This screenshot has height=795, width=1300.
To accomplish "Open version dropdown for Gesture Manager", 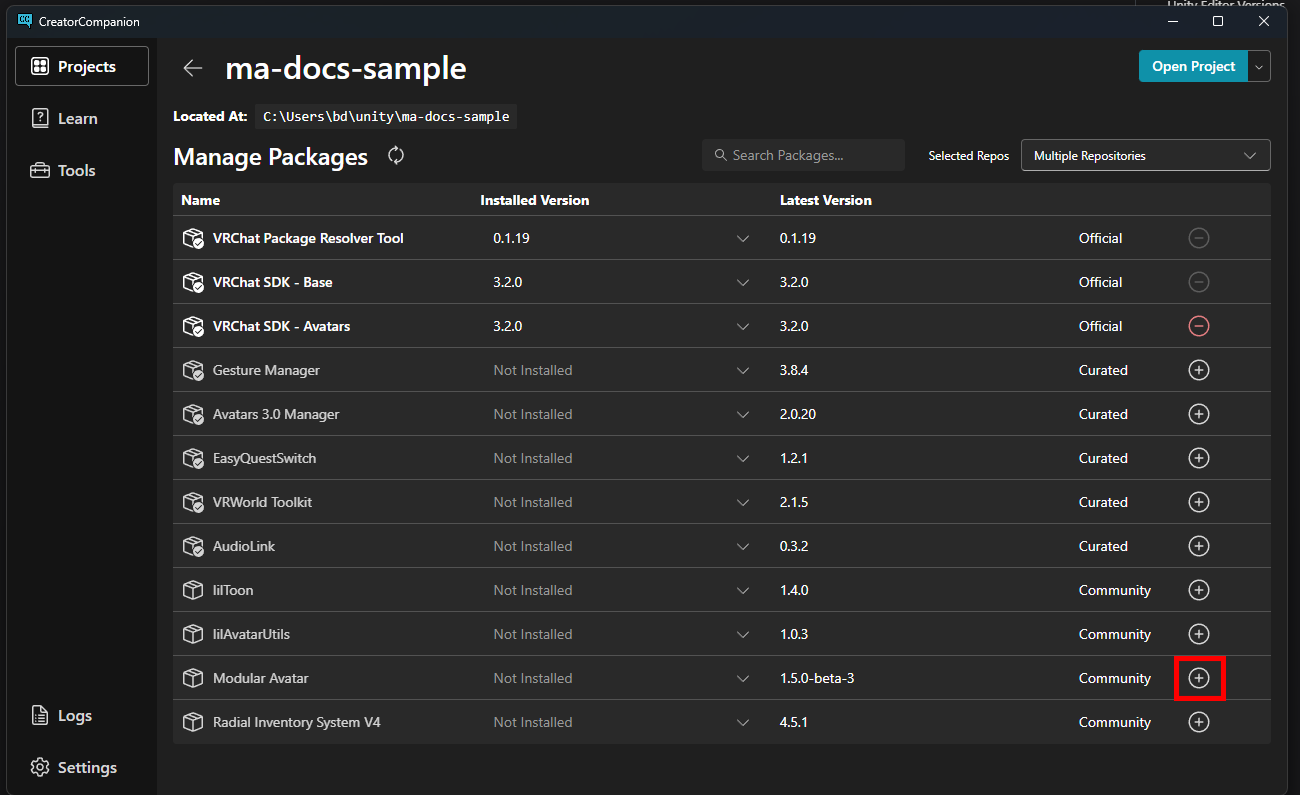I will point(742,370).
